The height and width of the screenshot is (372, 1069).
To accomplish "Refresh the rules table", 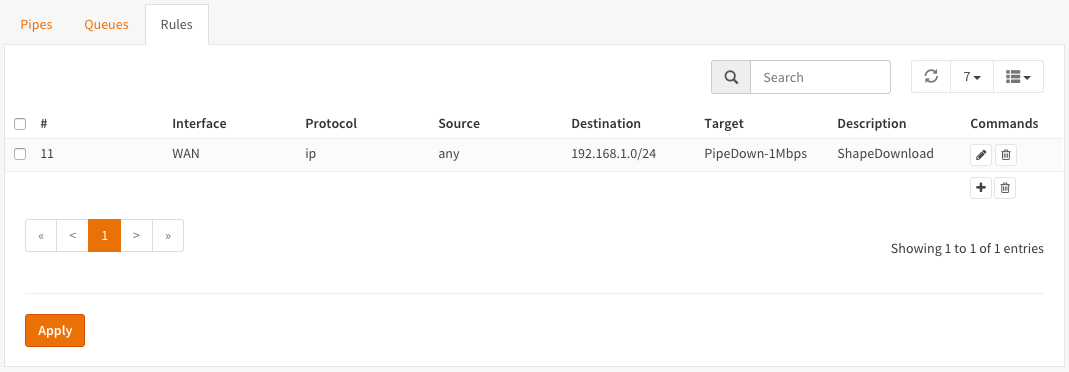I will (931, 76).
